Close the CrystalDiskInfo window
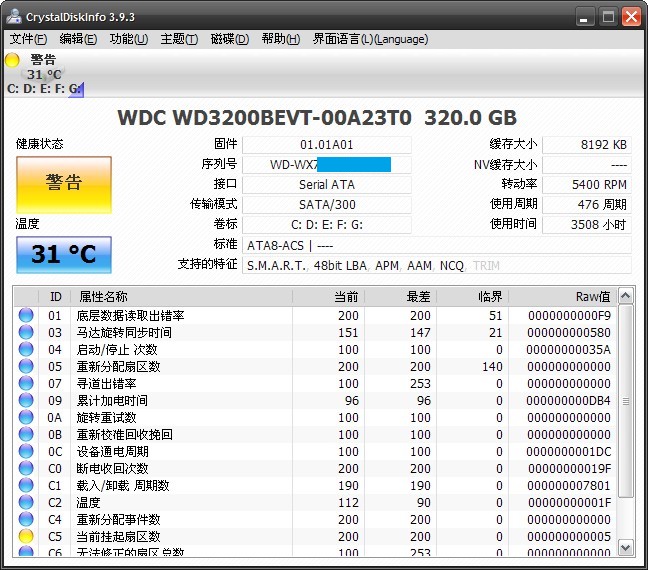 pyautogui.click(x=631, y=17)
